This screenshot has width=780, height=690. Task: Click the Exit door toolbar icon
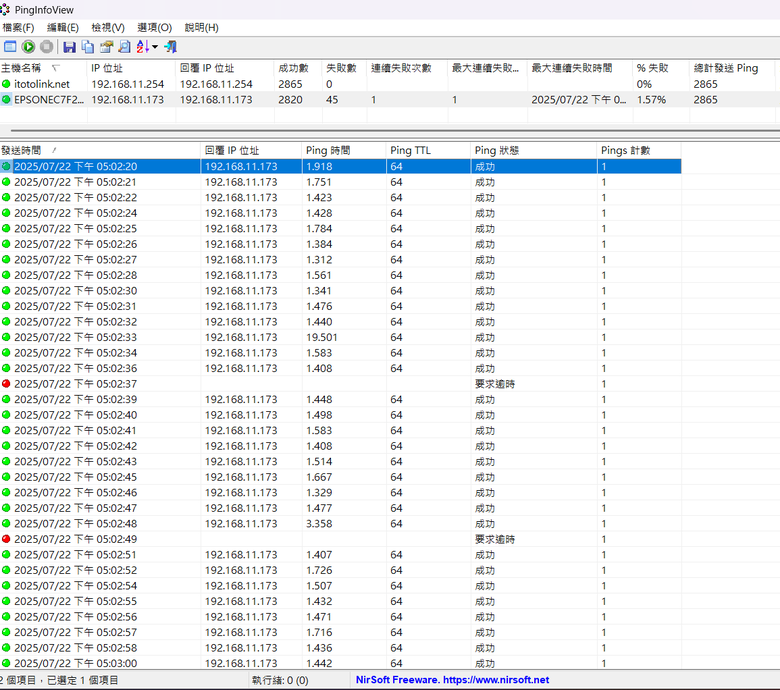(170, 47)
